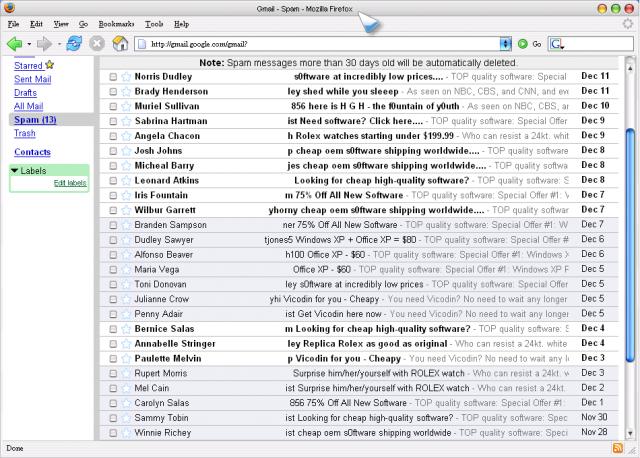640x458 pixels.
Task: Click the Google search engine icon
Action: [x=556, y=44]
